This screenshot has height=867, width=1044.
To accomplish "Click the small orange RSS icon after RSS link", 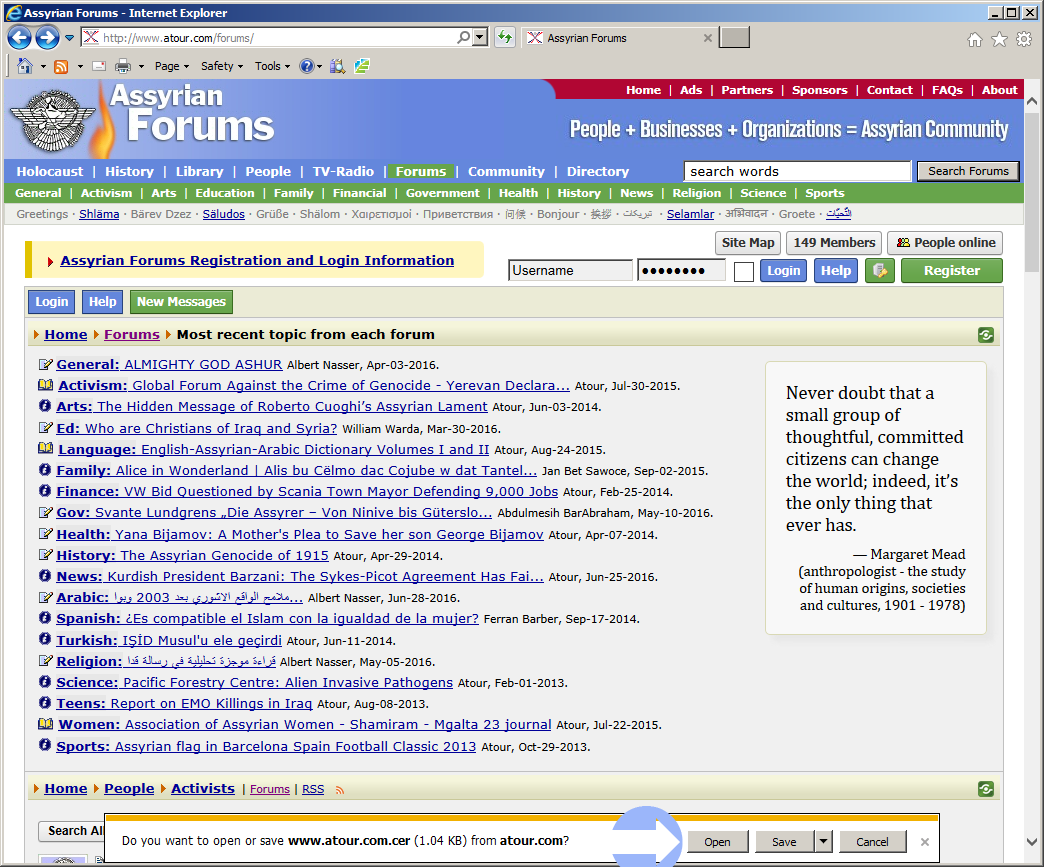I will pos(340,790).
